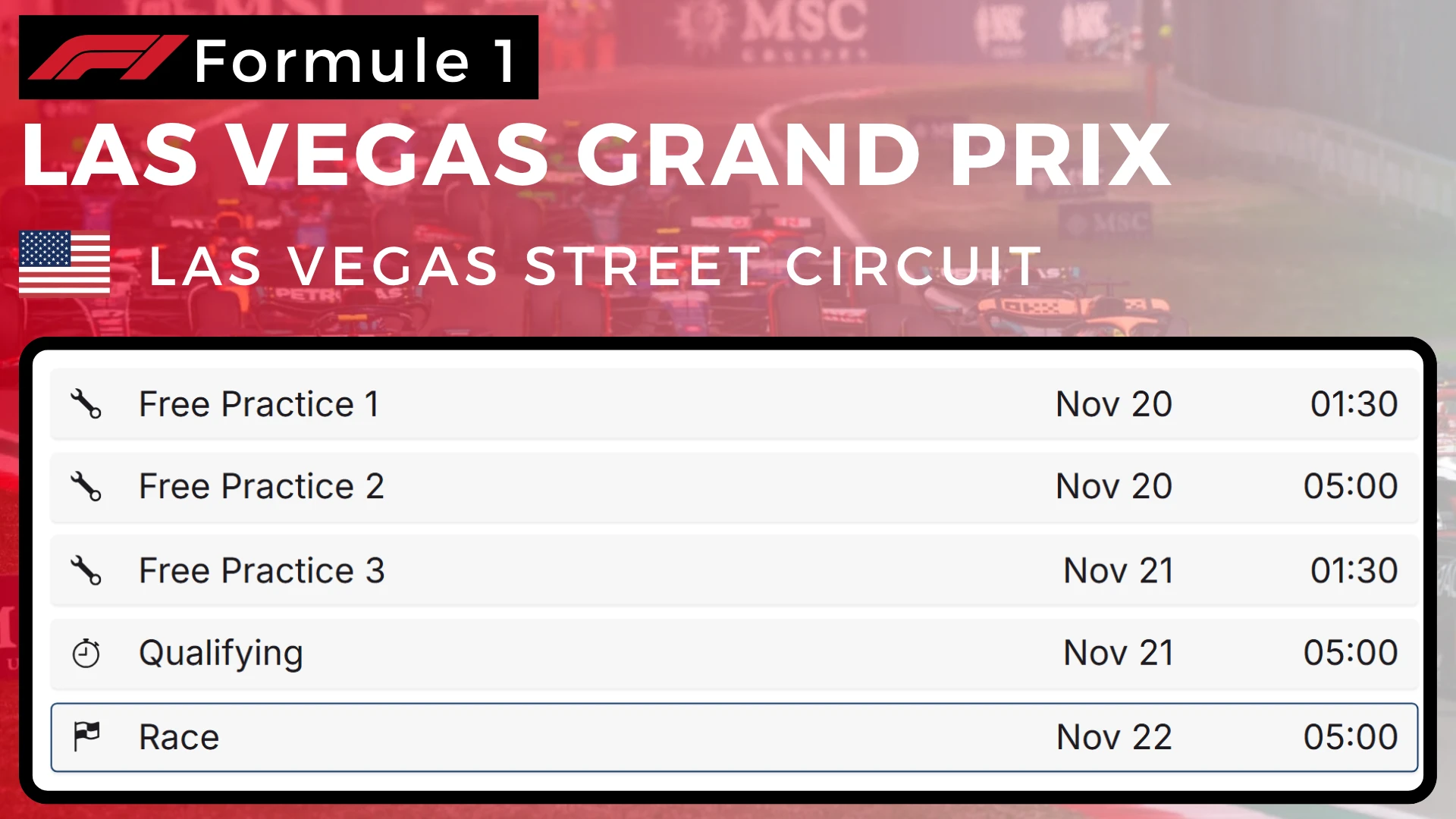Click the Free Practice 2 date Nov 20

pyautogui.click(x=1114, y=486)
